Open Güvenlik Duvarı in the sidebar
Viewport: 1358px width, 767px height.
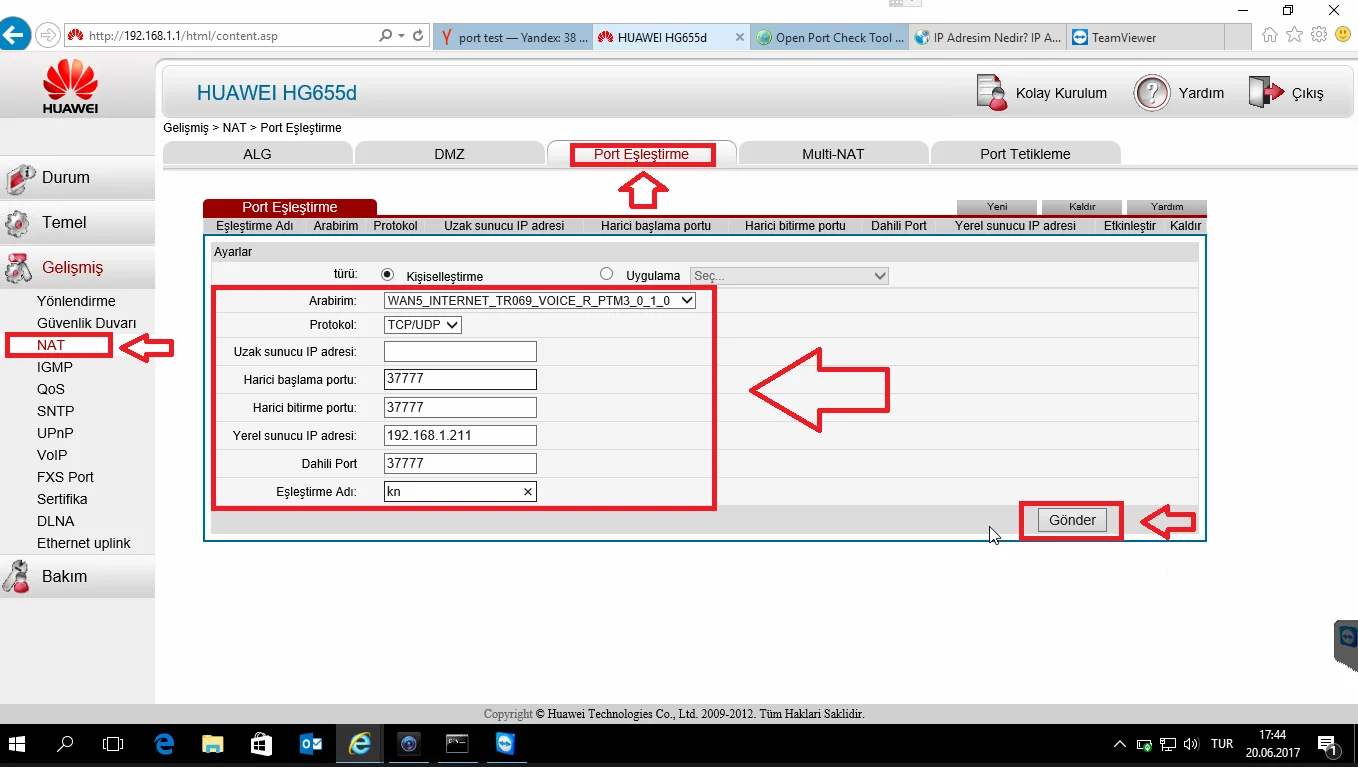pyautogui.click(x=86, y=323)
